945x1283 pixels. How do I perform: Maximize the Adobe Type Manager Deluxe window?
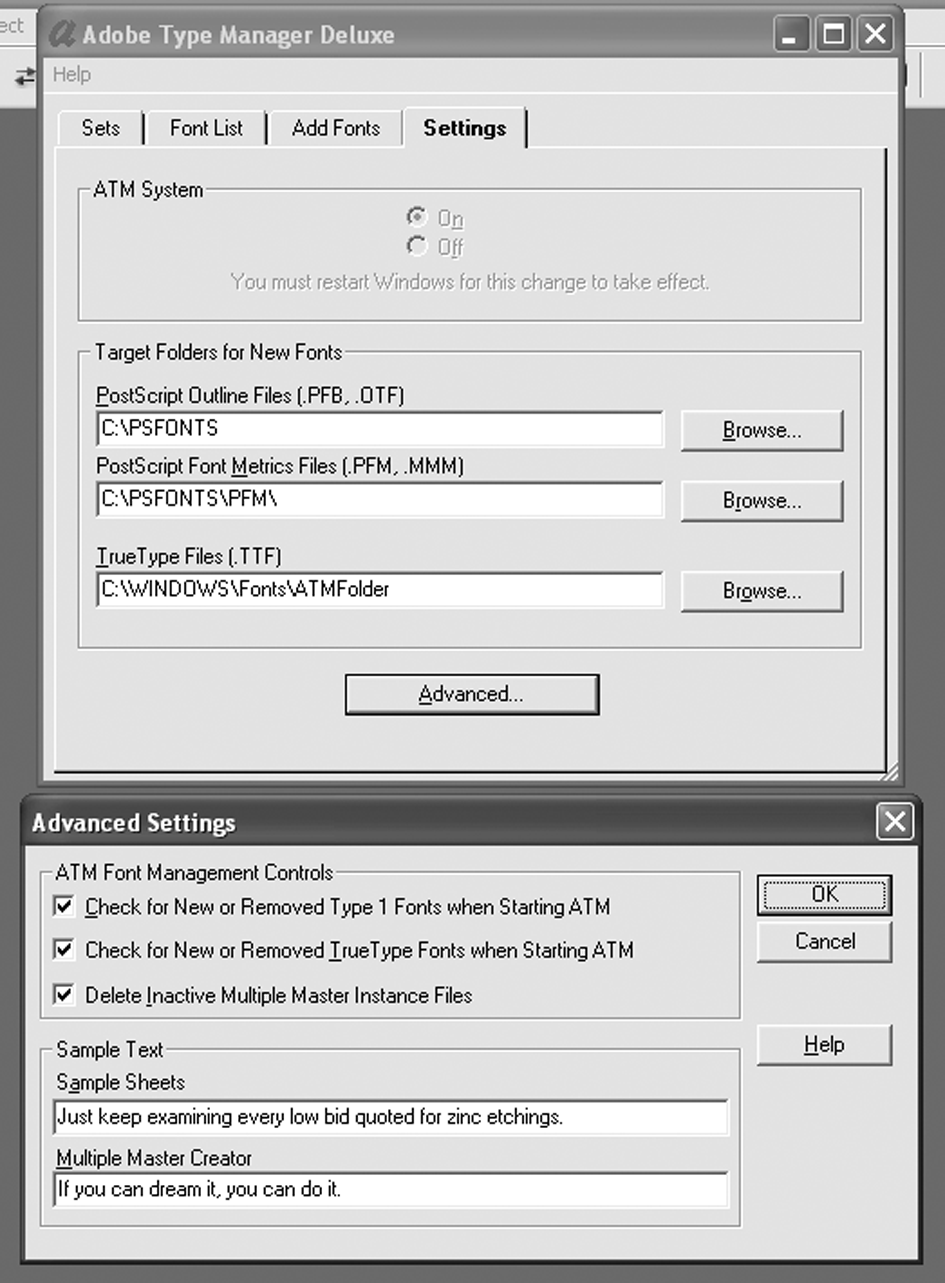(833, 35)
